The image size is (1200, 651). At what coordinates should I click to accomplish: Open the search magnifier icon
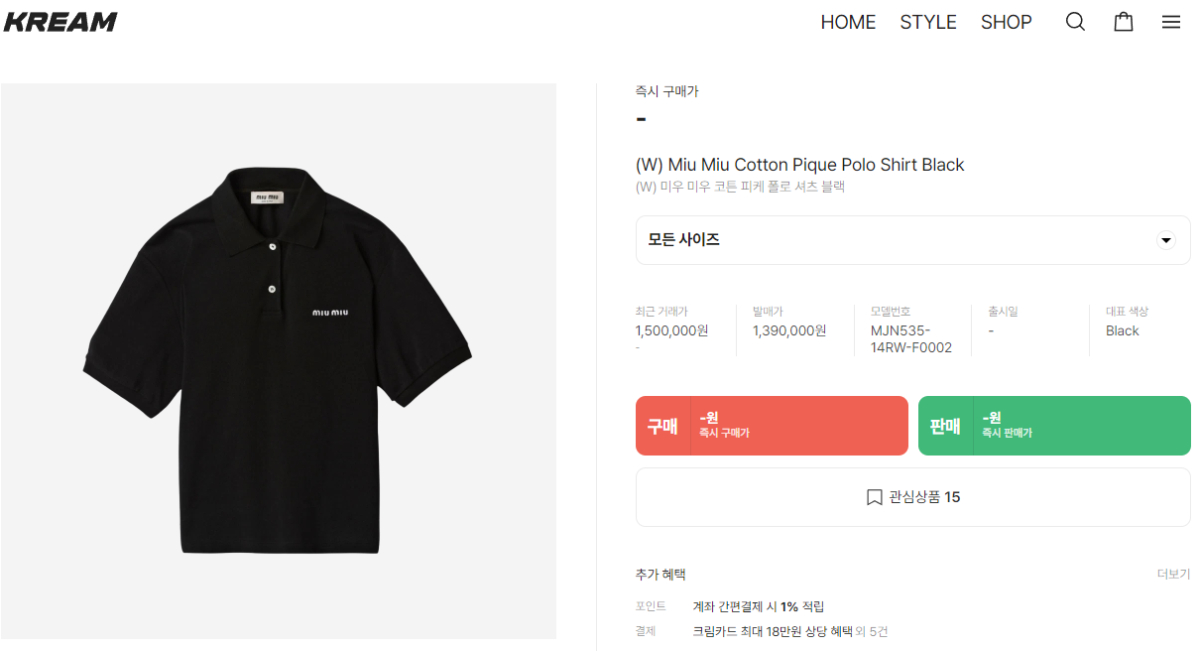coord(1075,22)
